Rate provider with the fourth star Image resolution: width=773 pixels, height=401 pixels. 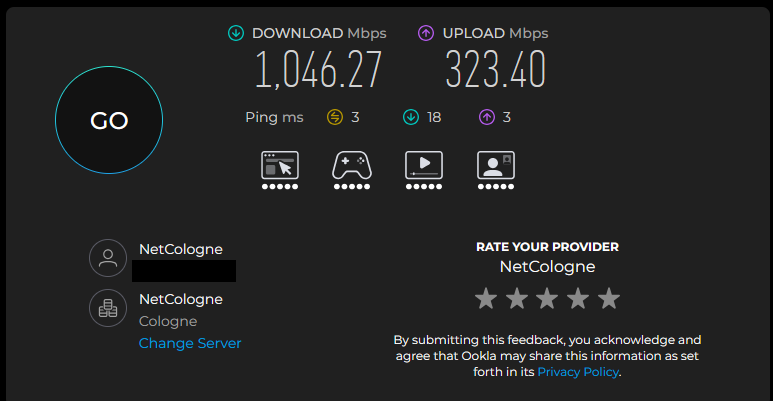(578, 298)
